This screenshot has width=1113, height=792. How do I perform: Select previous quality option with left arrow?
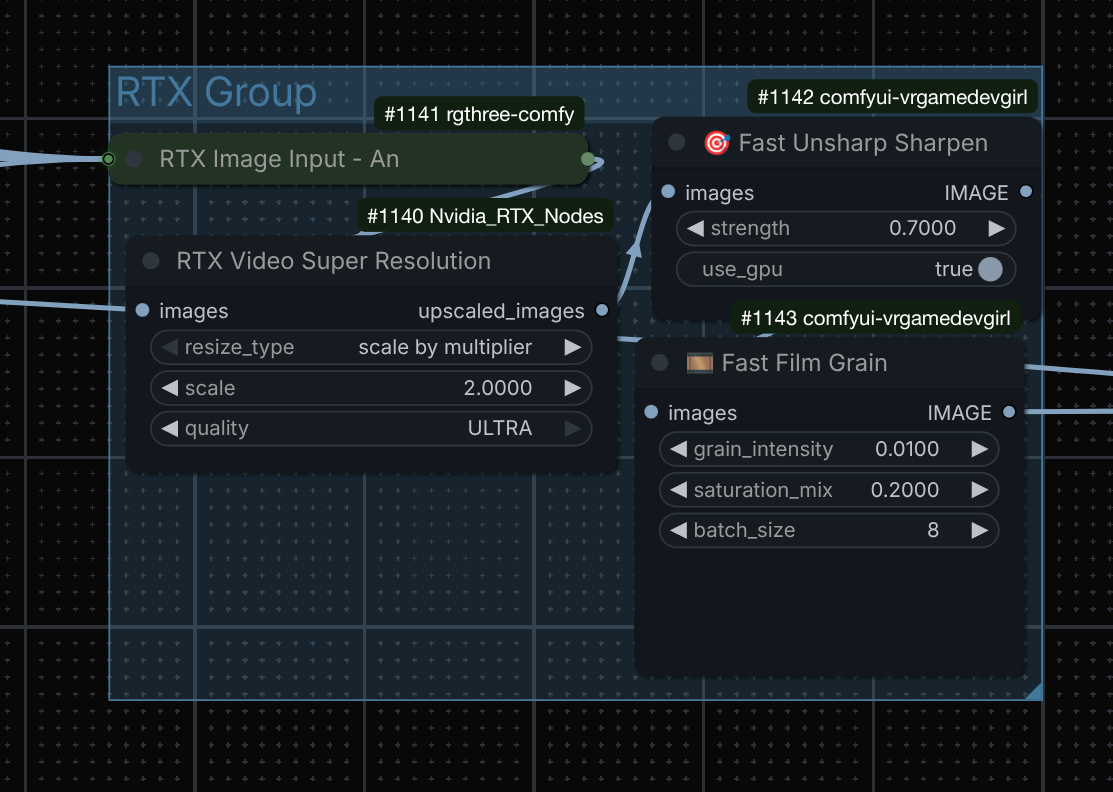click(170, 428)
